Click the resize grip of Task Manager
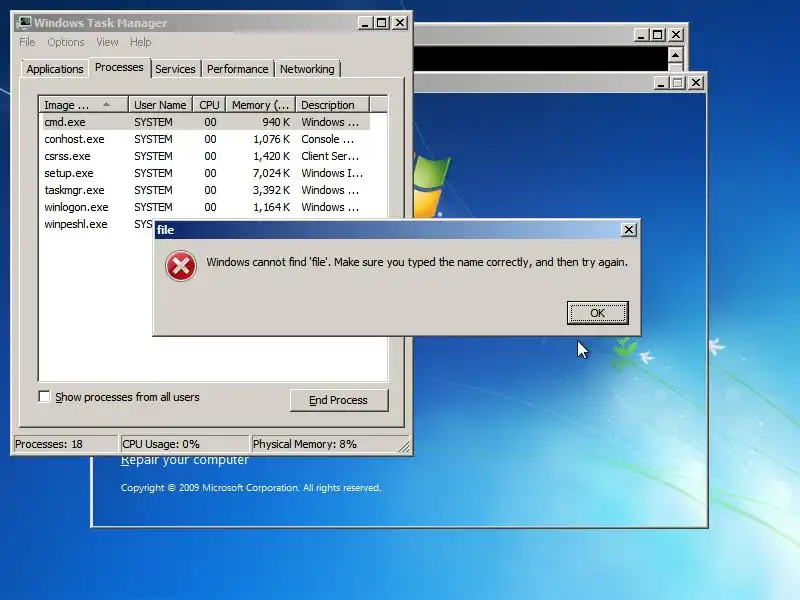 (404, 447)
